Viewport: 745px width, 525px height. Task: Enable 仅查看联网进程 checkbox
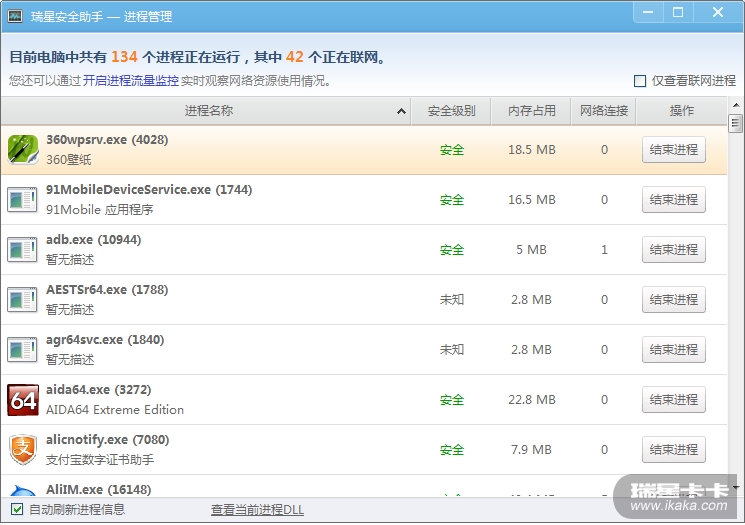[x=640, y=81]
